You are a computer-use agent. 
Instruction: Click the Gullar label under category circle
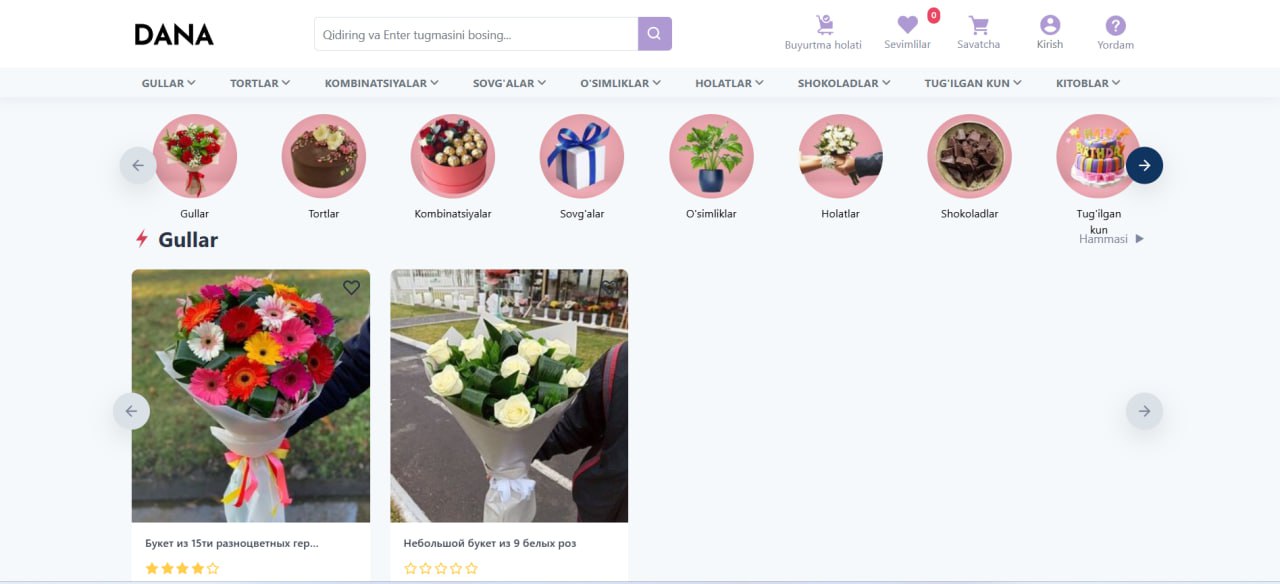tap(195, 214)
